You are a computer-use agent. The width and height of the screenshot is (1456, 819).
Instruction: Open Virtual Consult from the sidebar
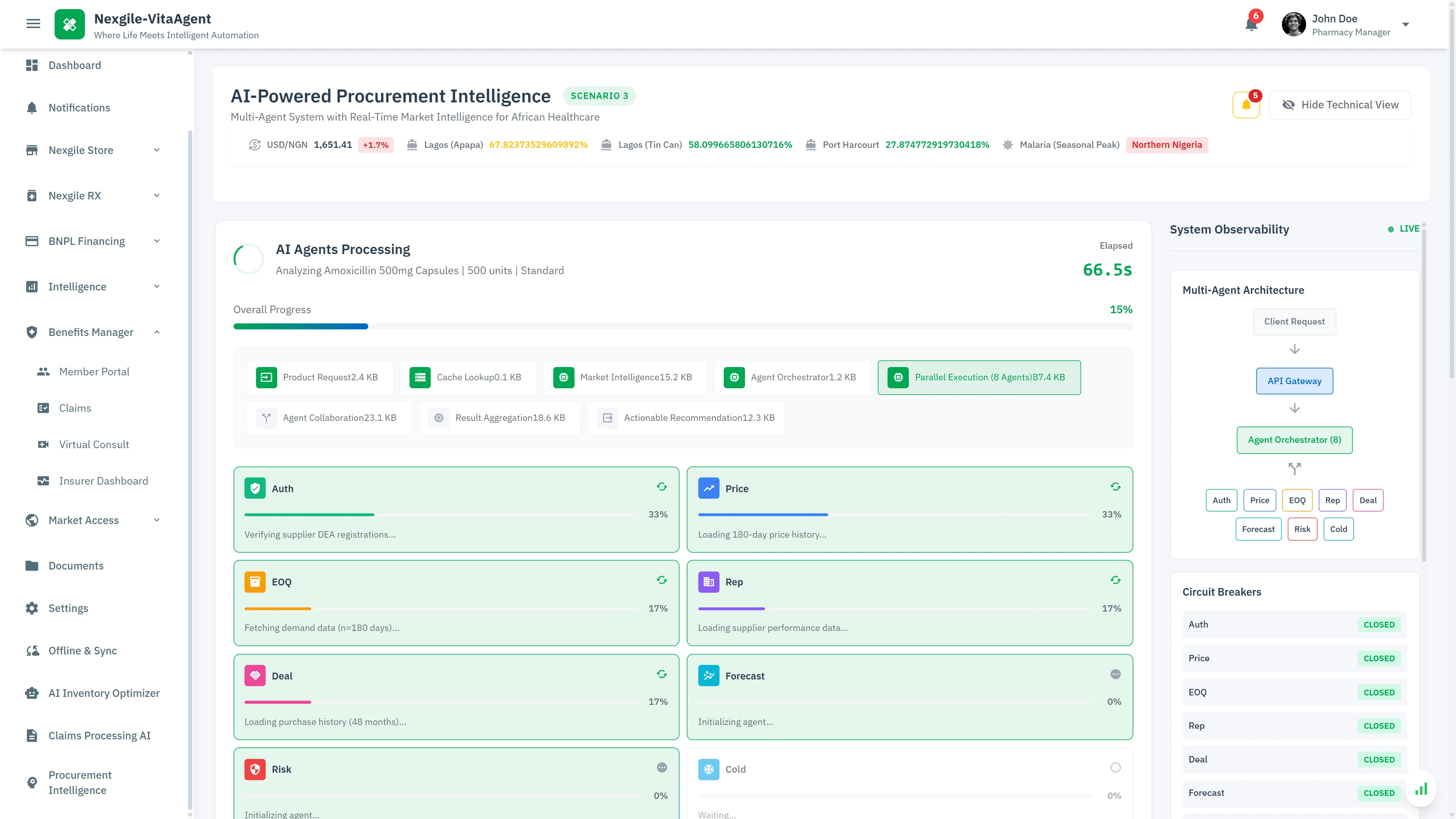(x=94, y=444)
